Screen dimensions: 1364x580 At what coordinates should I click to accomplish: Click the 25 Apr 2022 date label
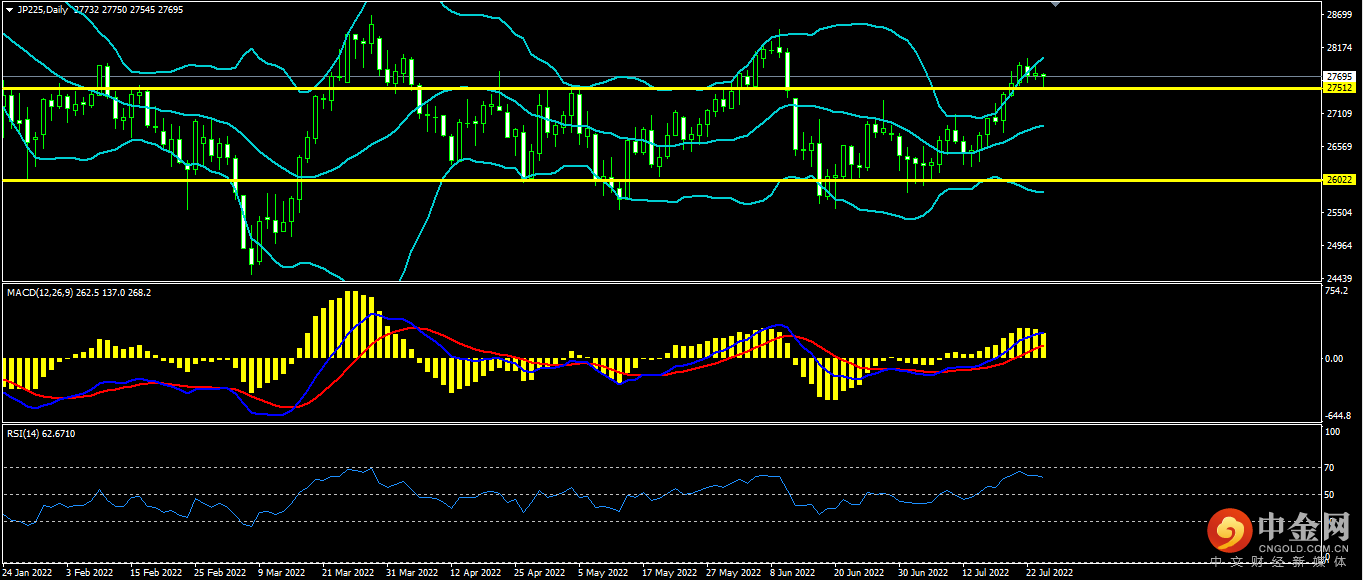[x=540, y=573]
